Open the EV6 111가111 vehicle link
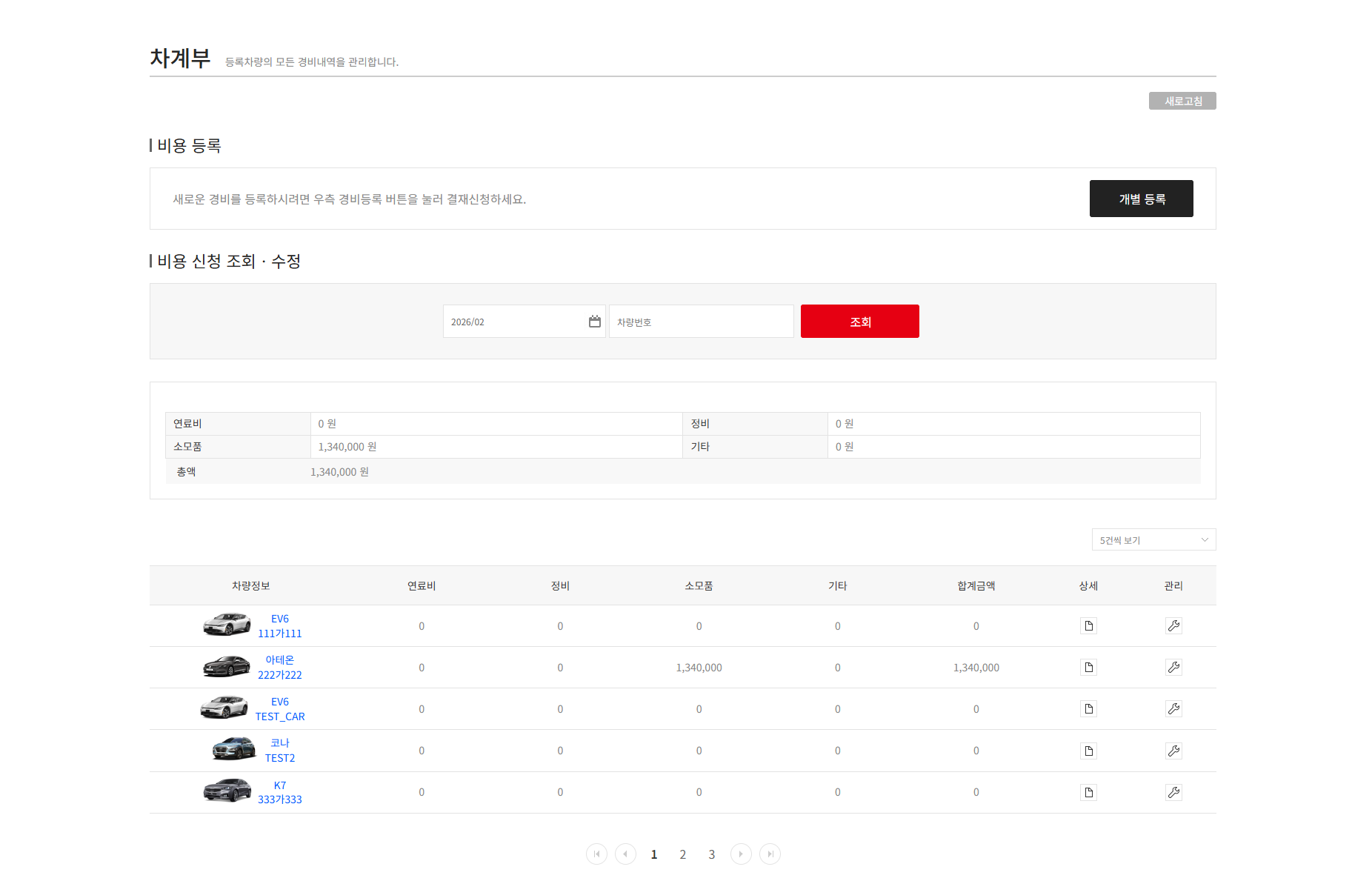 click(280, 626)
